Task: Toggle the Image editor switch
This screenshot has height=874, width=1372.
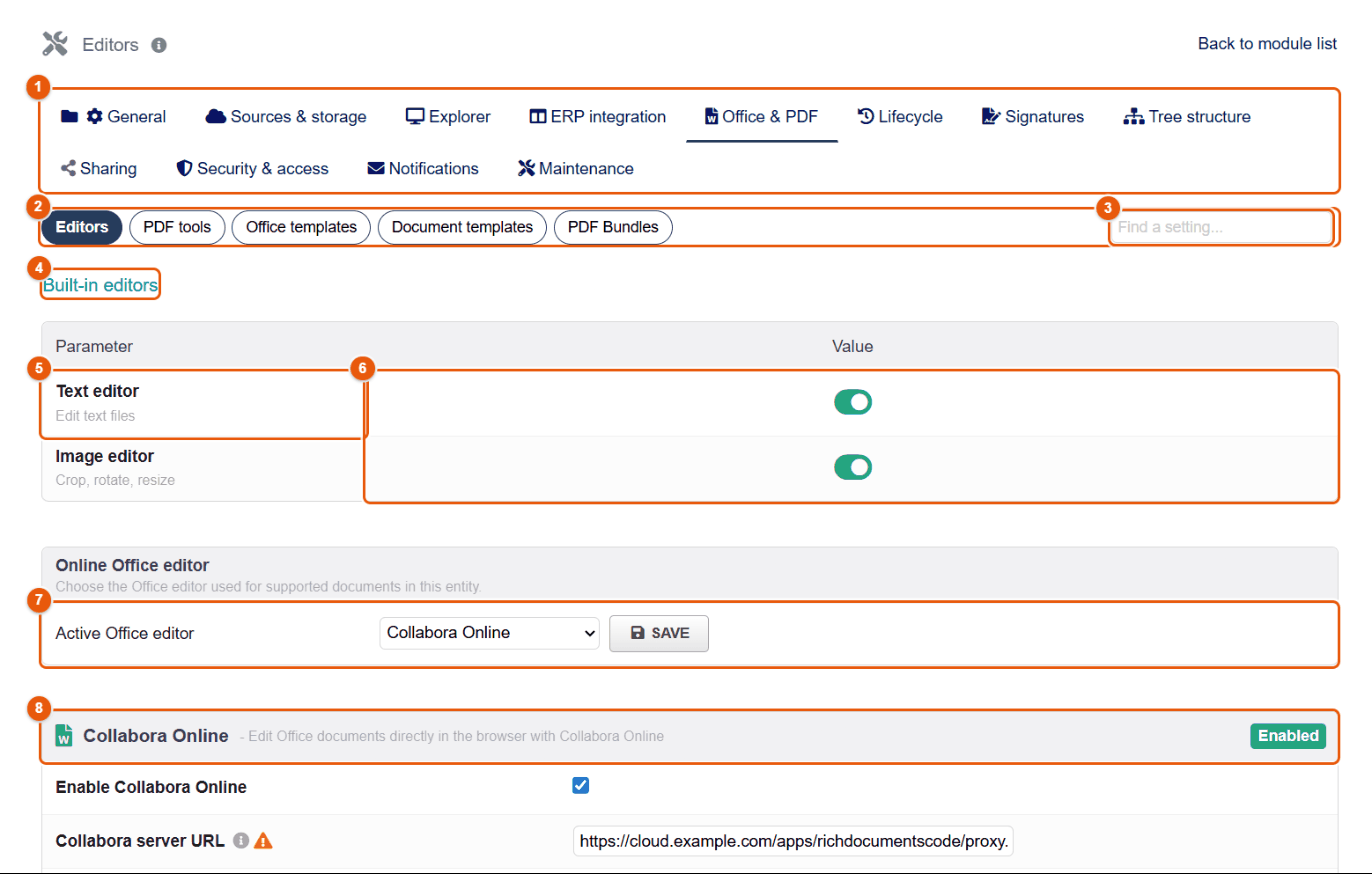Action: coord(853,467)
